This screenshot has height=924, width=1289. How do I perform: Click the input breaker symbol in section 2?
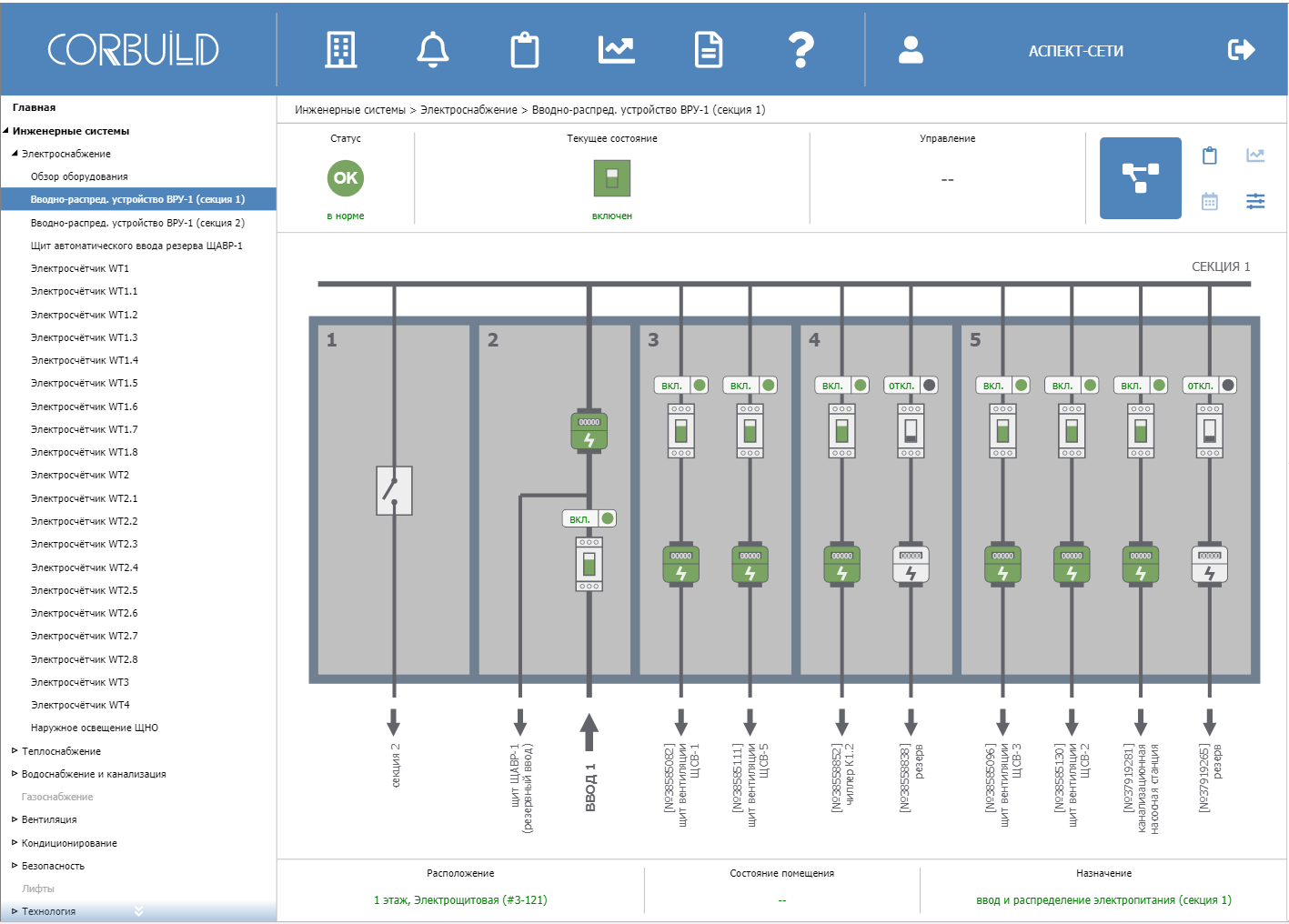pos(589,565)
